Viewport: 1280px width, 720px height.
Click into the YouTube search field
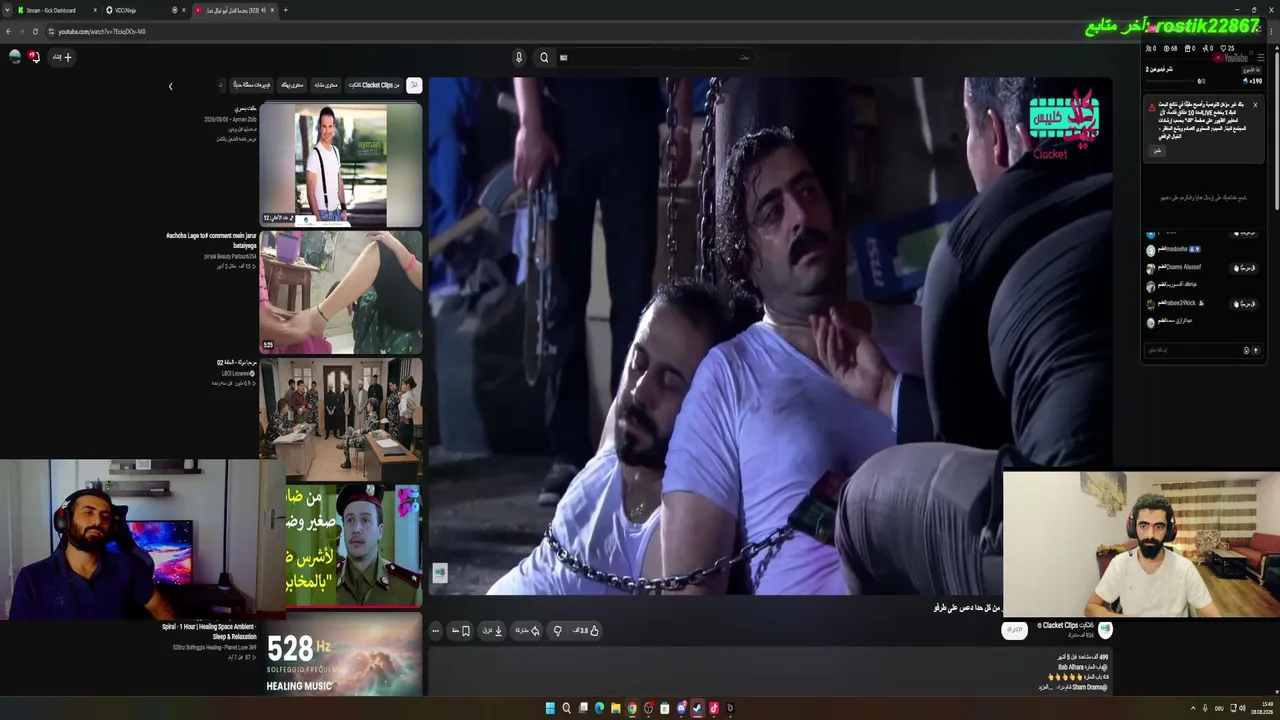(655, 57)
